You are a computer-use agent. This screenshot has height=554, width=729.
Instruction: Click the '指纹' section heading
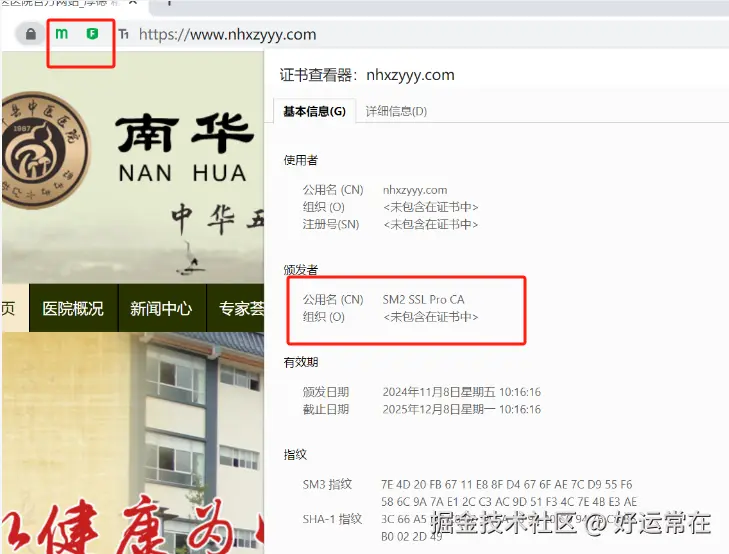click(x=295, y=455)
